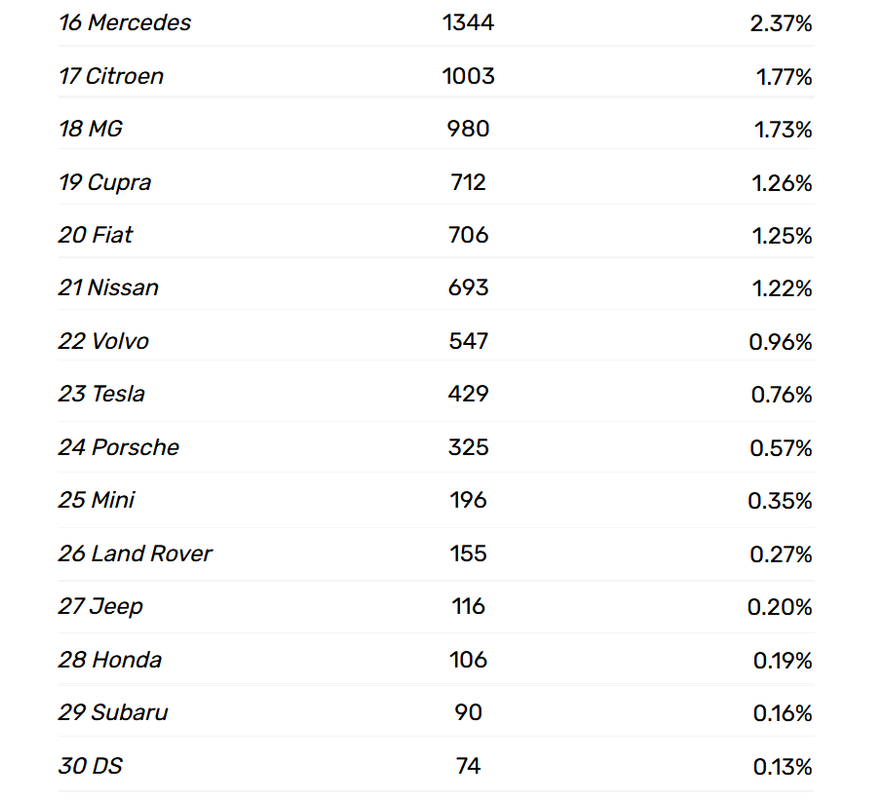This screenshot has height=800, width=886.
Task: Click Tesla's sales count 429
Action: click(468, 394)
